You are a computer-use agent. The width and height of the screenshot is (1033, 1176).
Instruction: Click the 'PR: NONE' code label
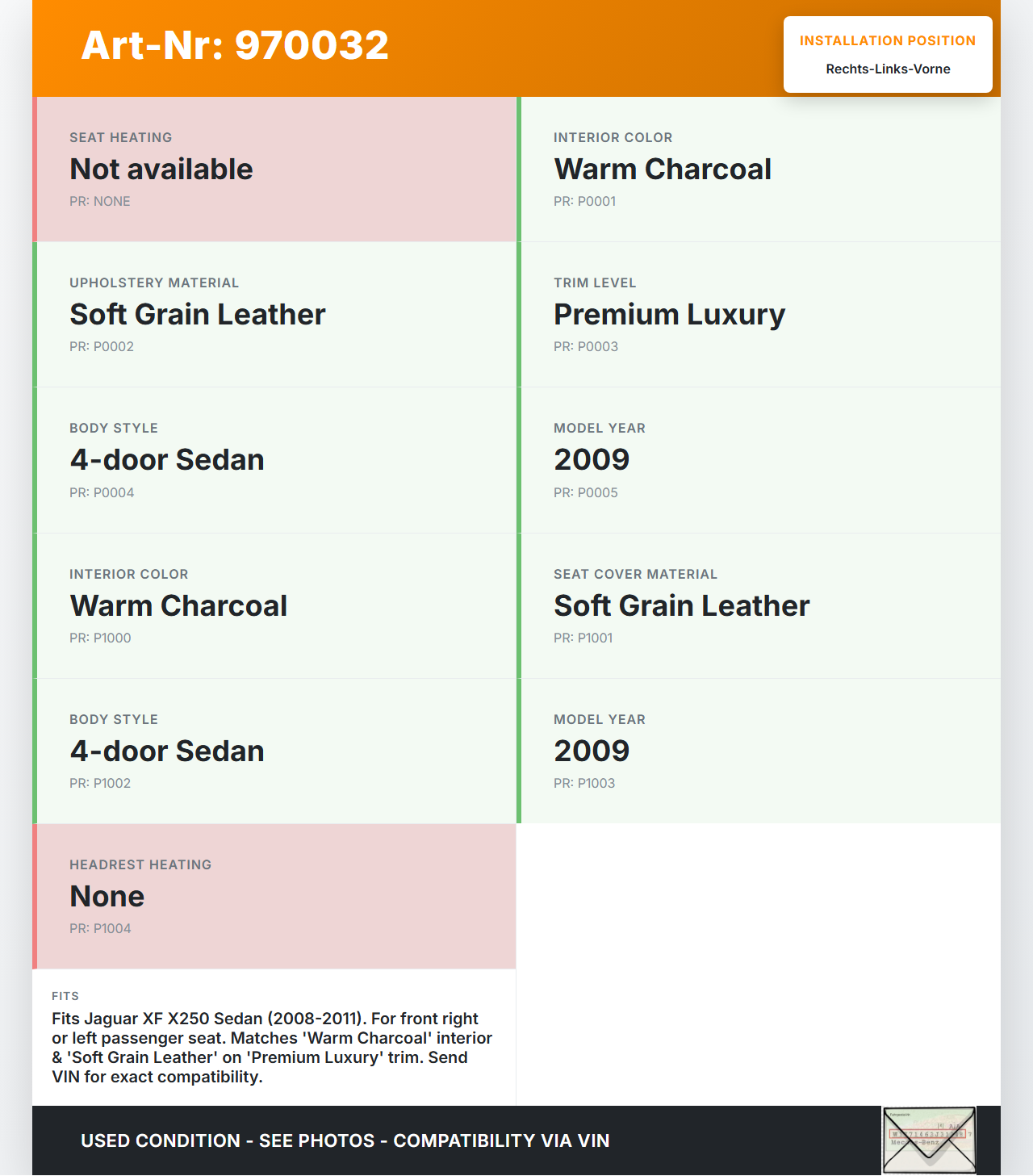(x=100, y=202)
